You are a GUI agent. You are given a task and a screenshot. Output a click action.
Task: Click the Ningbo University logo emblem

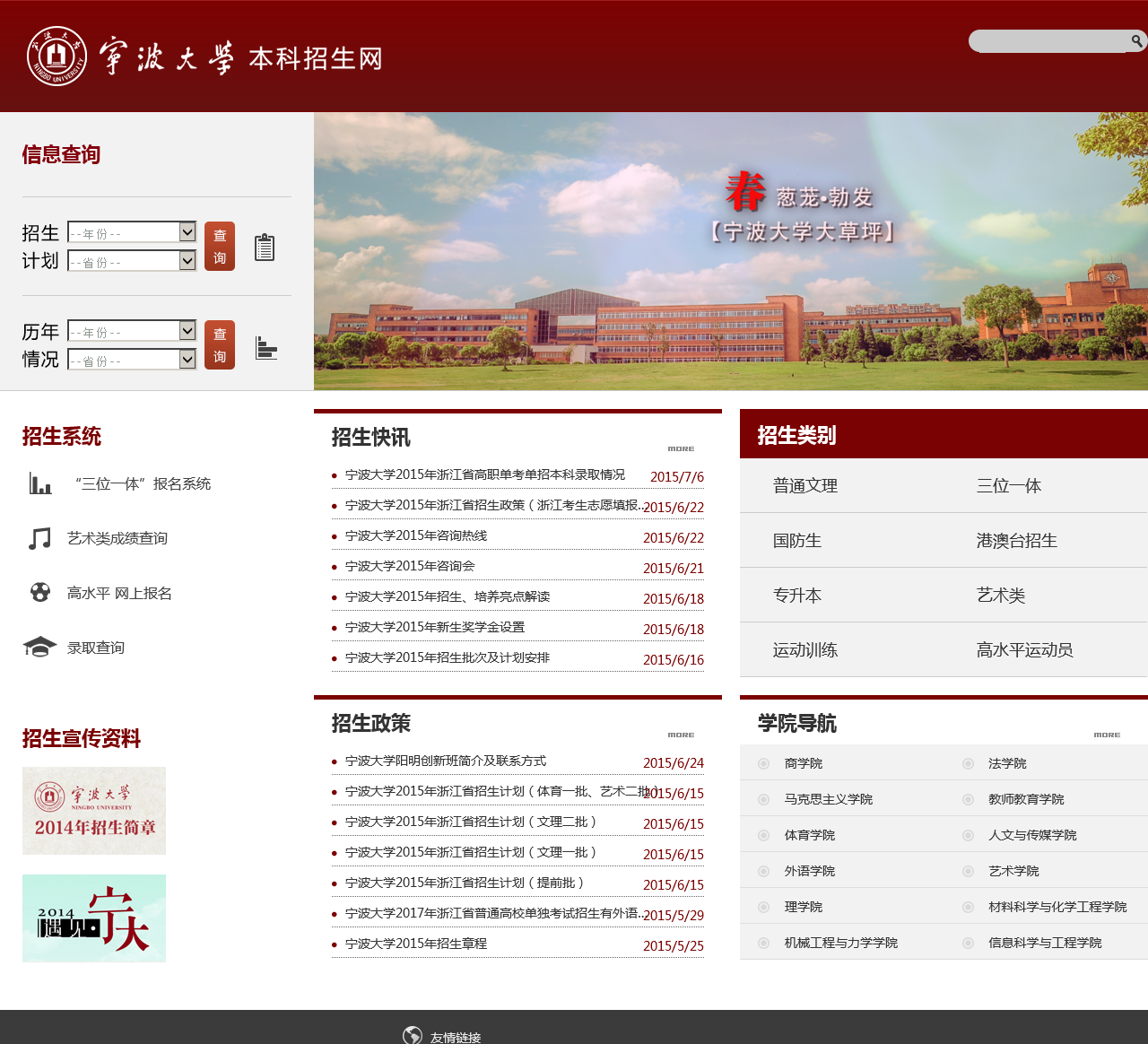point(57,56)
